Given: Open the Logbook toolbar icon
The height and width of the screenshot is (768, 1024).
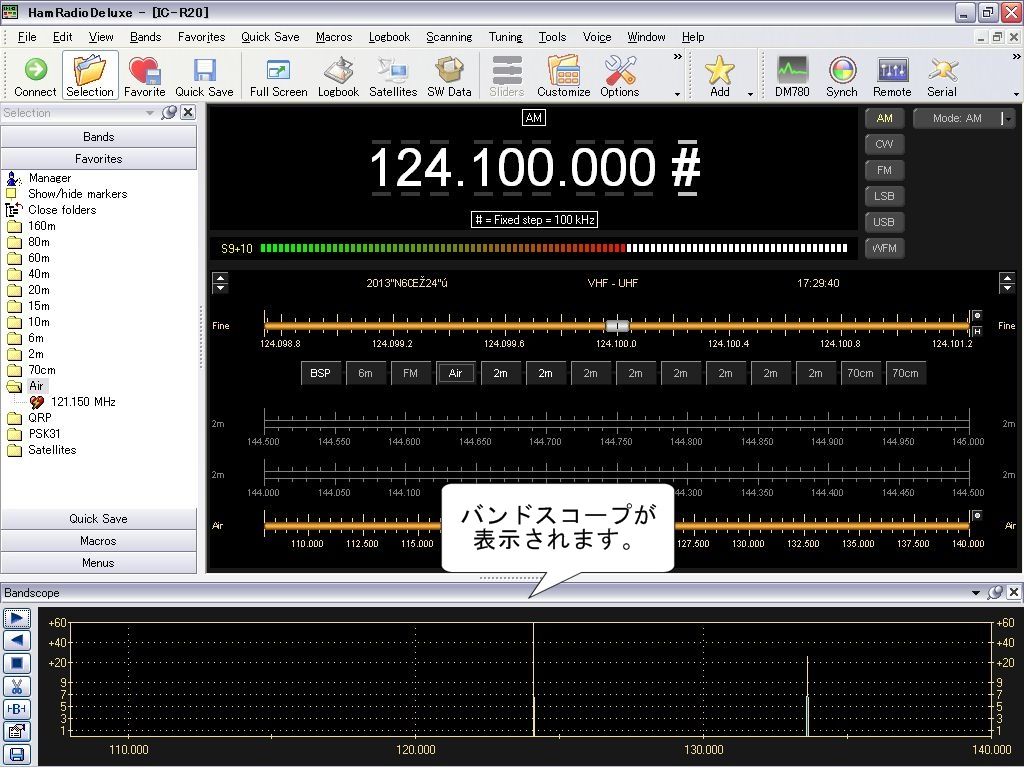Looking at the screenshot, I should (x=338, y=76).
